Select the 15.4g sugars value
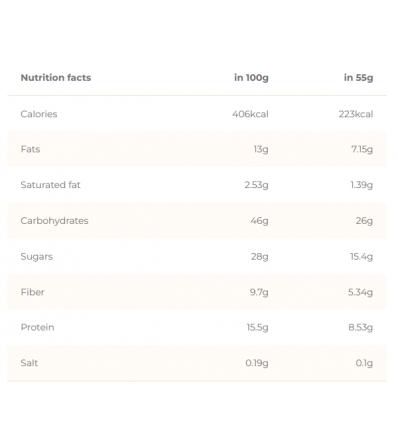This screenshot has height=448, width=398. [x=361, y=257]
